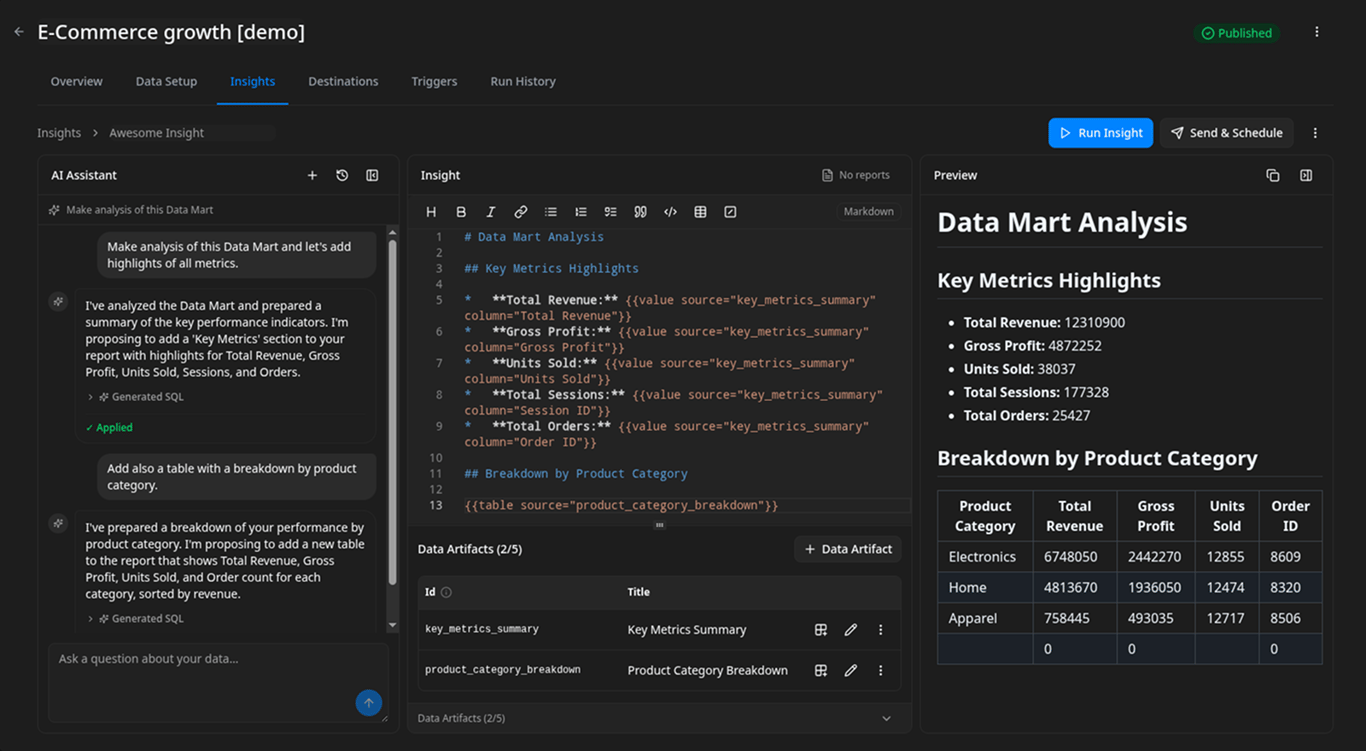Insert a code block in the editor
Viewport: 1366px width, 751px height.
tap(670, 211)
